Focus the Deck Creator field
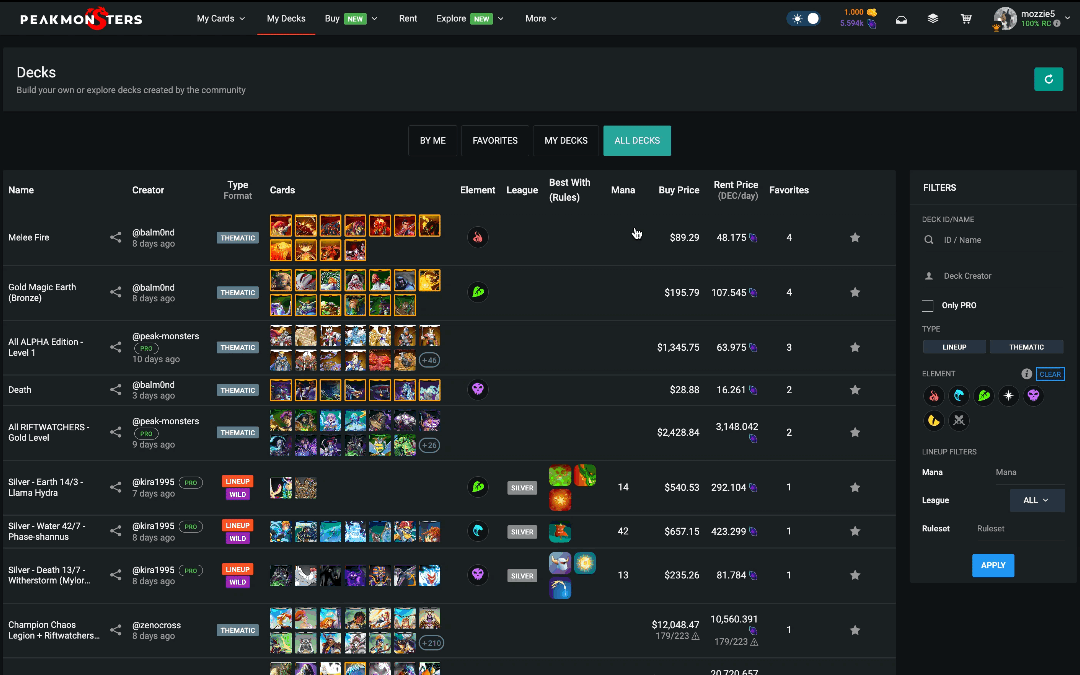The width and height of the screenshot is (1080, 675). click(x=993, y=276)
